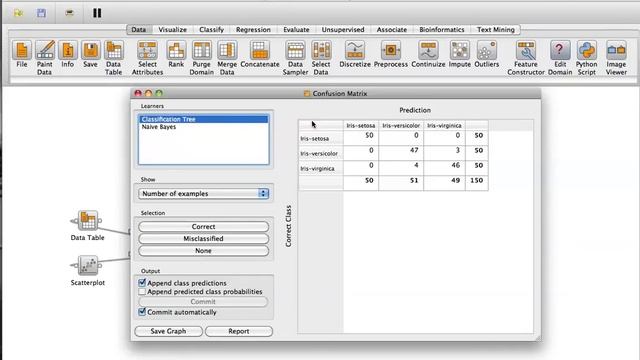Click the 4 misclassified virginica cell

pos(401,168)
